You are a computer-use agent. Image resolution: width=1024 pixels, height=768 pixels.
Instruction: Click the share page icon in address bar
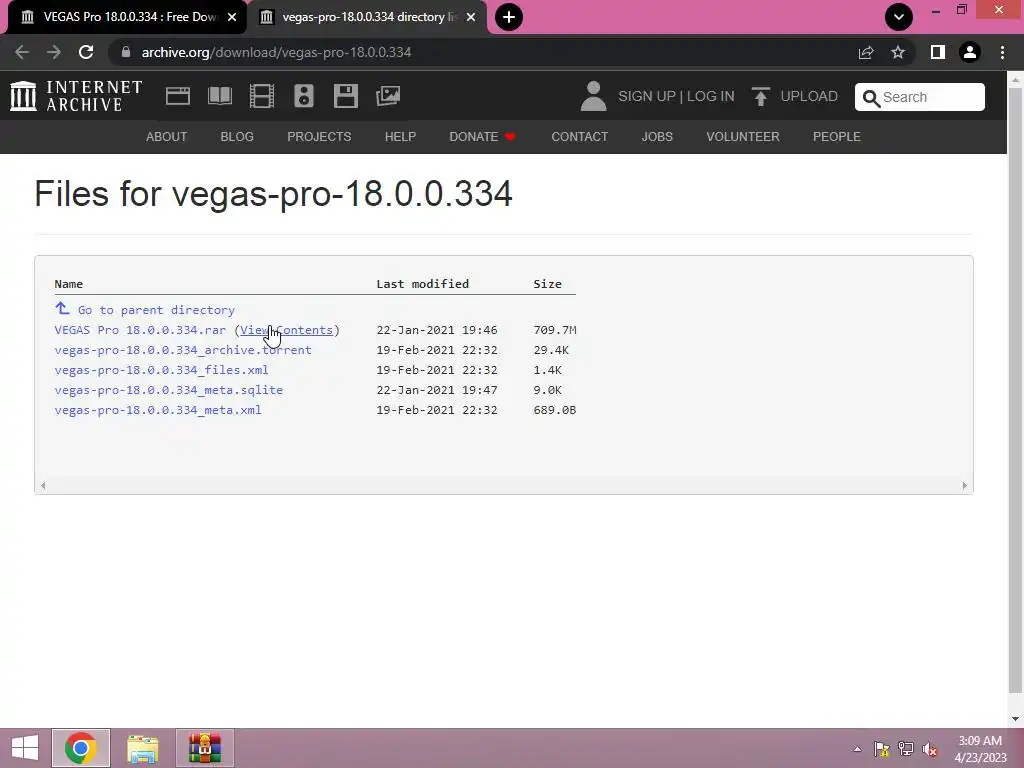tap(866, 52)
